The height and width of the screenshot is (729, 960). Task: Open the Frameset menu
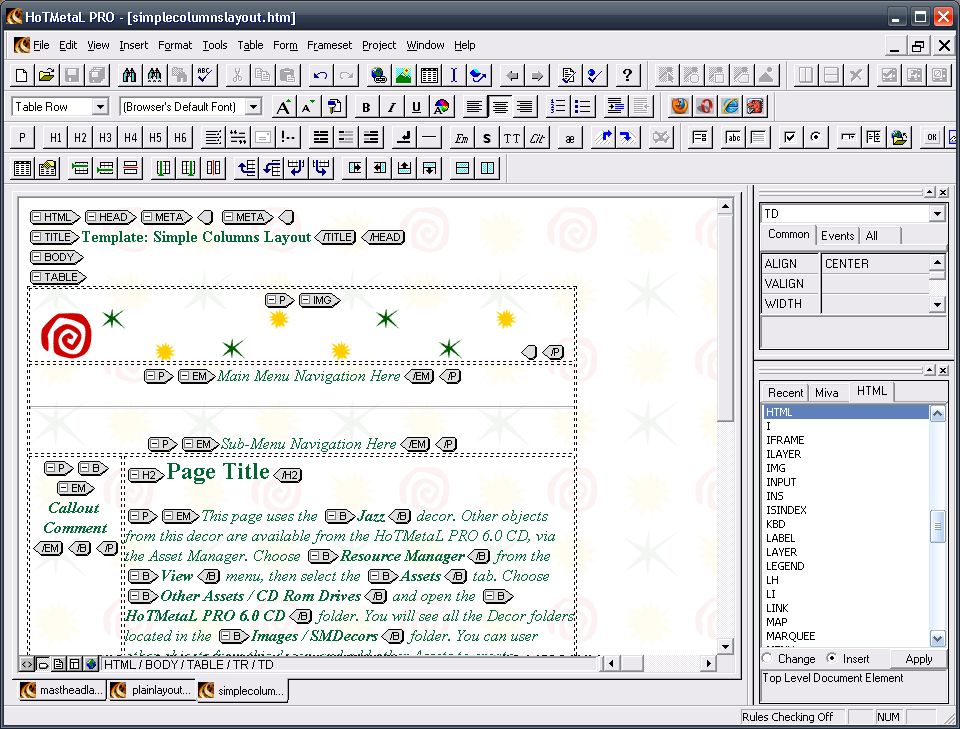coord(329,45)
